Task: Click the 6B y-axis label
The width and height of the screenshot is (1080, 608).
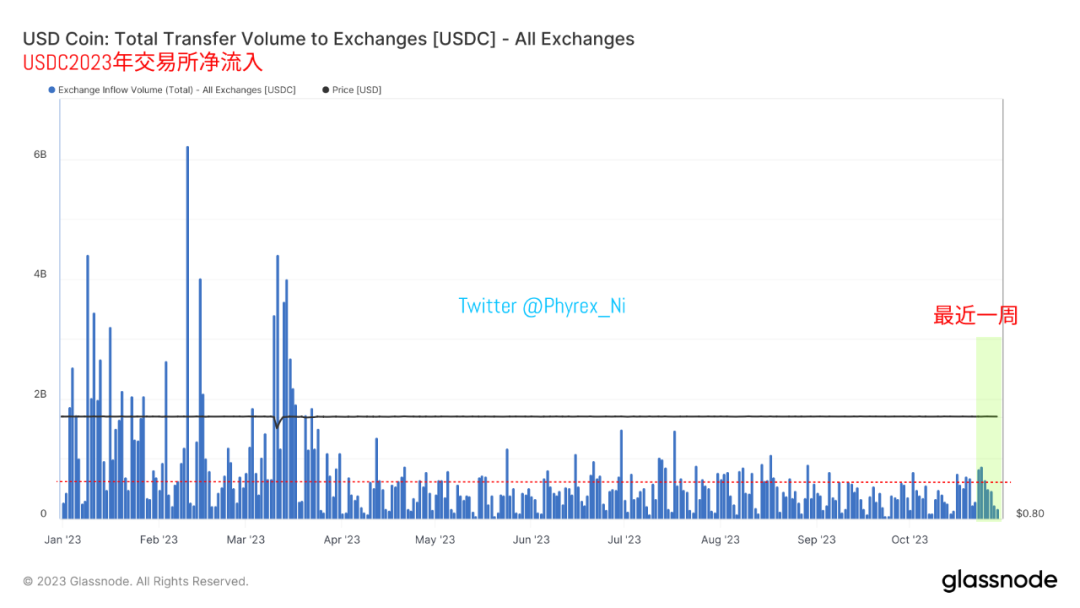Action: tap(40, 155)
